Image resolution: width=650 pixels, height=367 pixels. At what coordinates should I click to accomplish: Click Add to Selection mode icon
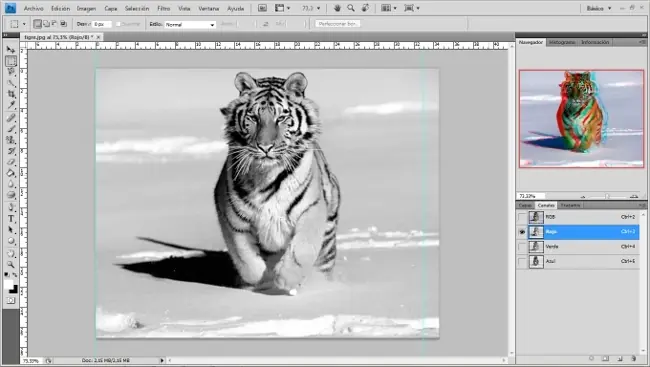coord(46,24)
